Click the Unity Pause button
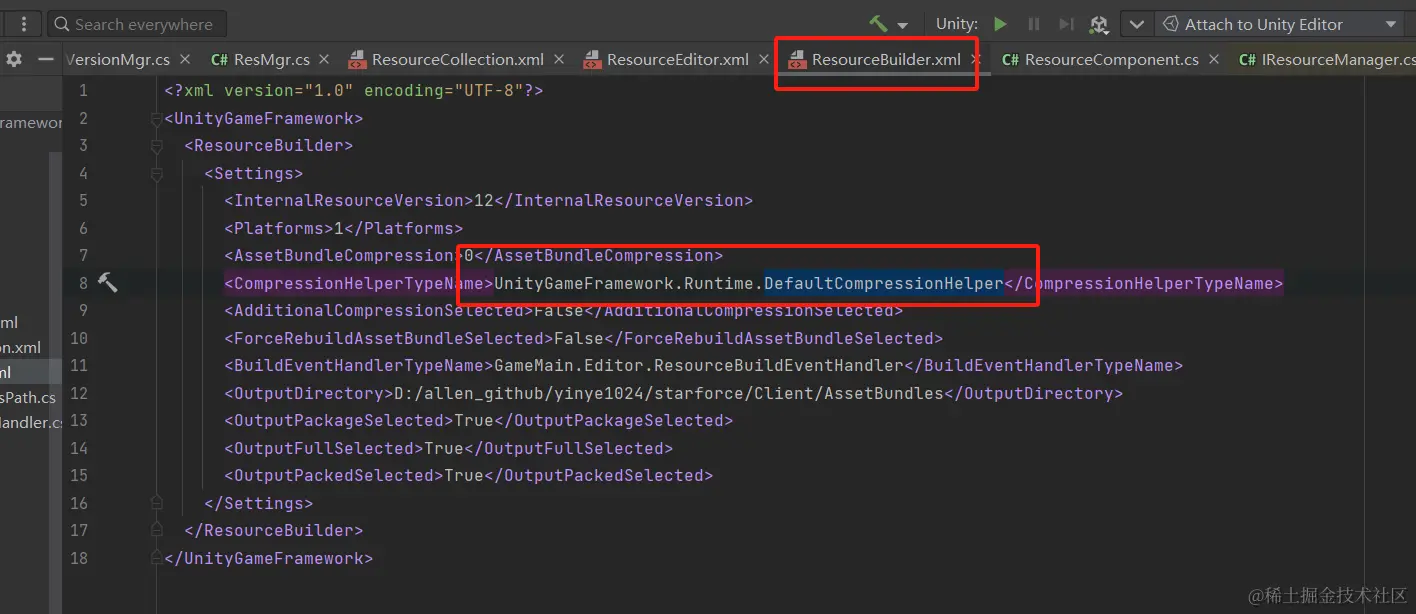1416x614 pixels. [1034, 24]
